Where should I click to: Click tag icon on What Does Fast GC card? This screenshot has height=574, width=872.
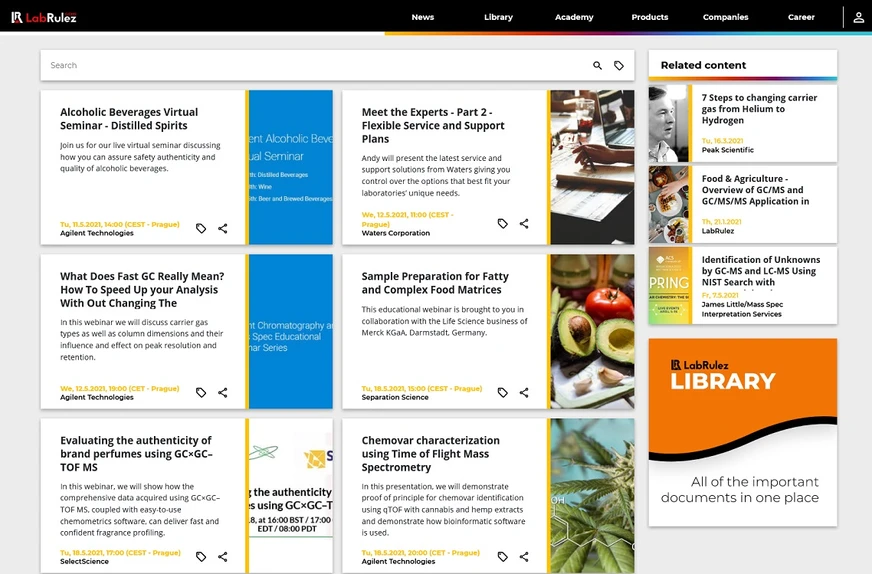[201, 393]
